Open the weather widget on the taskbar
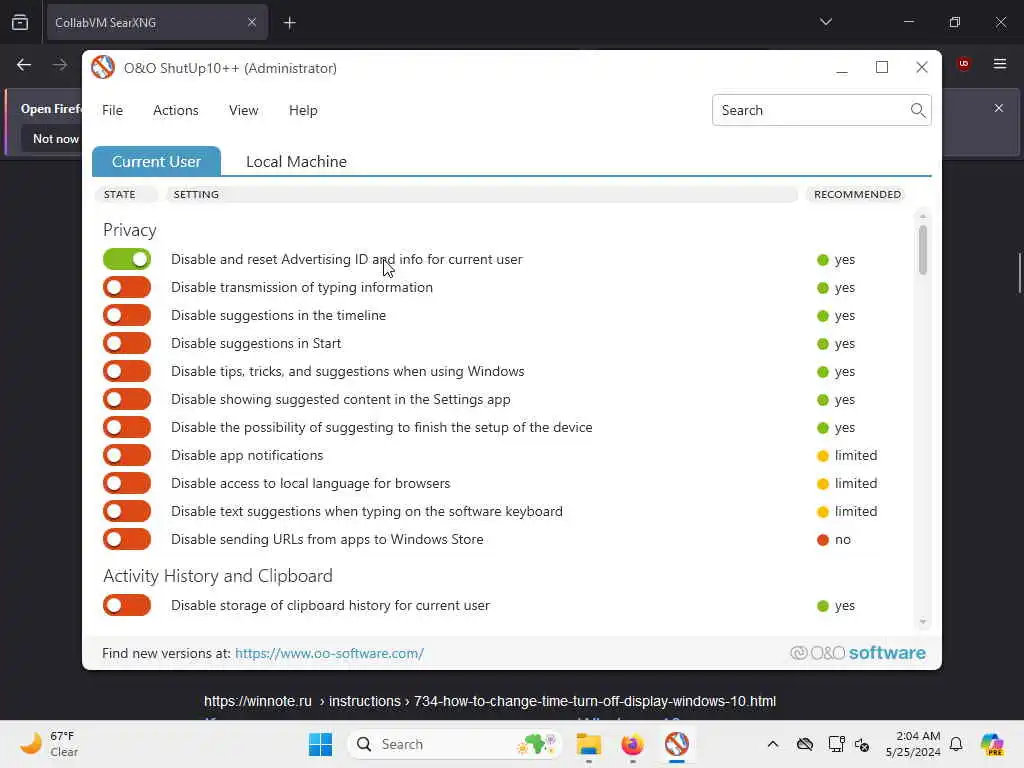 (x=50, y=744)
